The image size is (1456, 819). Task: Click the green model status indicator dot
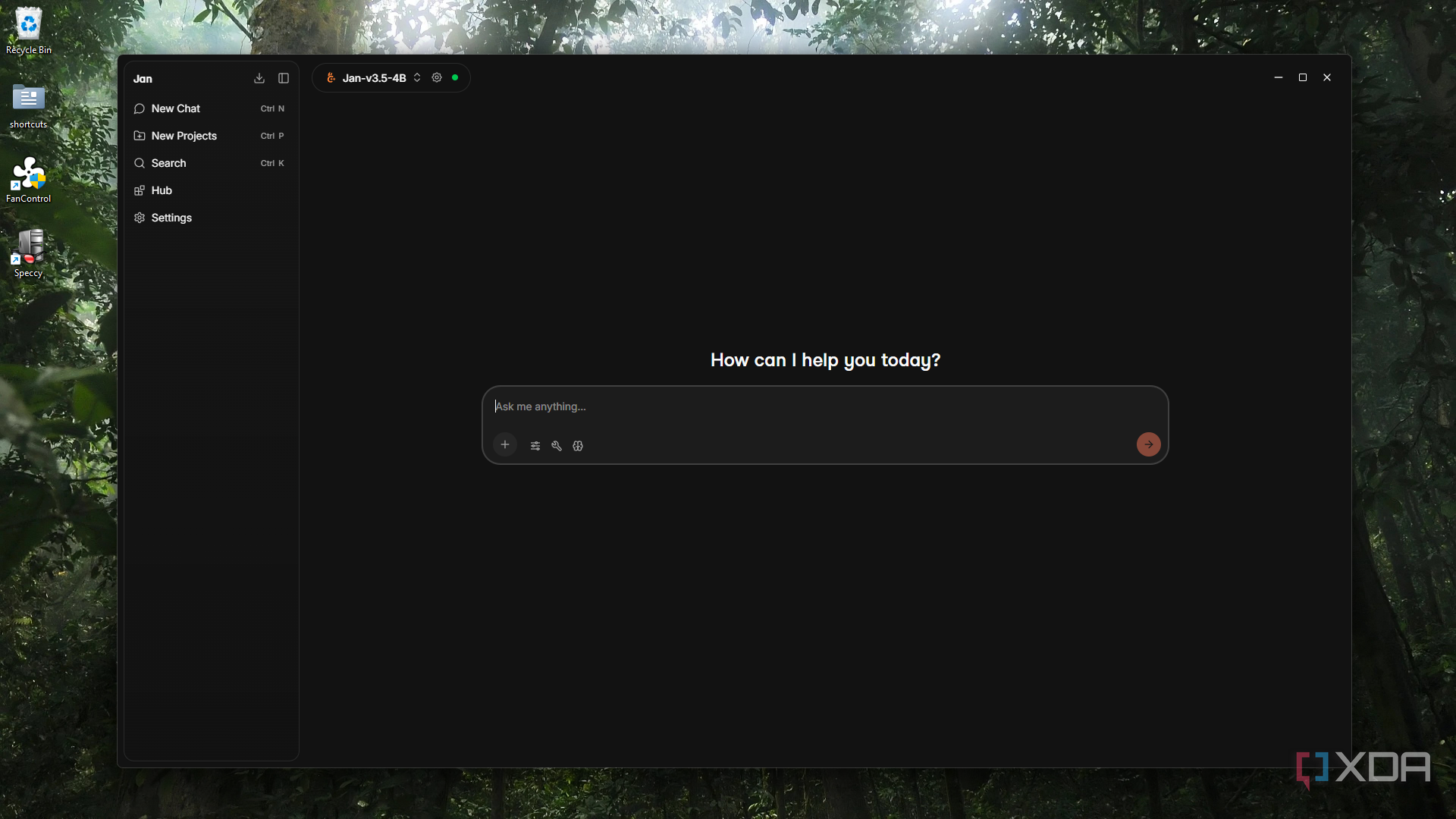click(x=455, y=77)
